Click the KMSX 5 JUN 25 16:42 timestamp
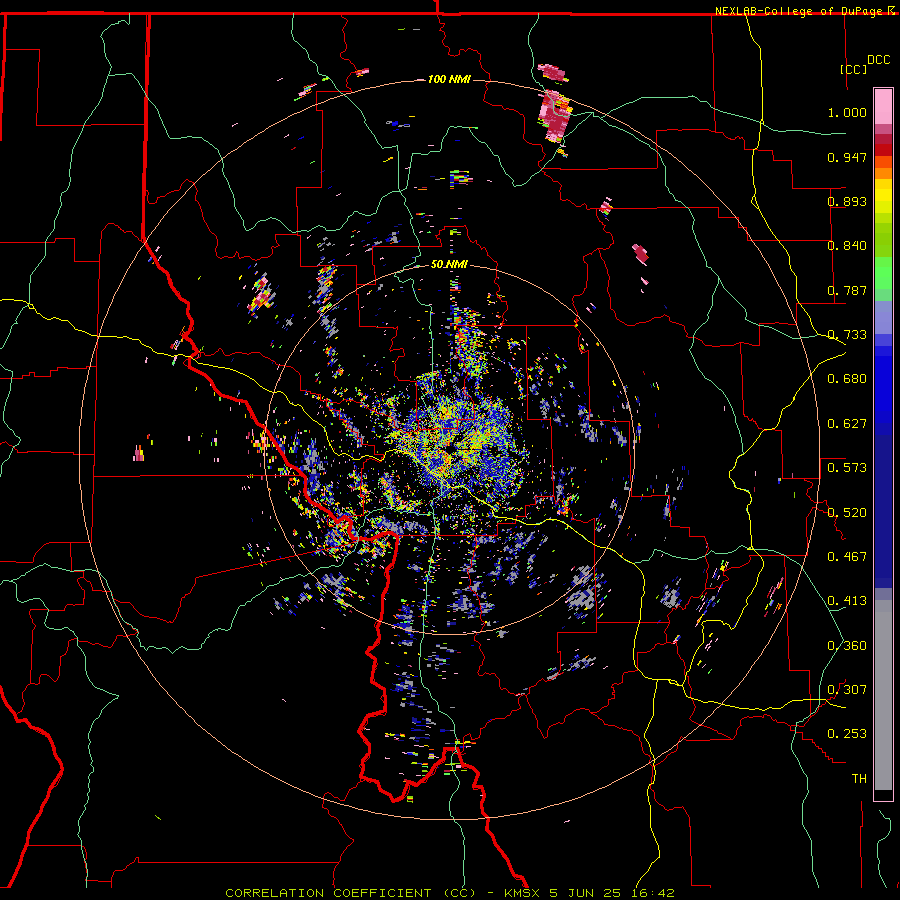 (589, 893)
